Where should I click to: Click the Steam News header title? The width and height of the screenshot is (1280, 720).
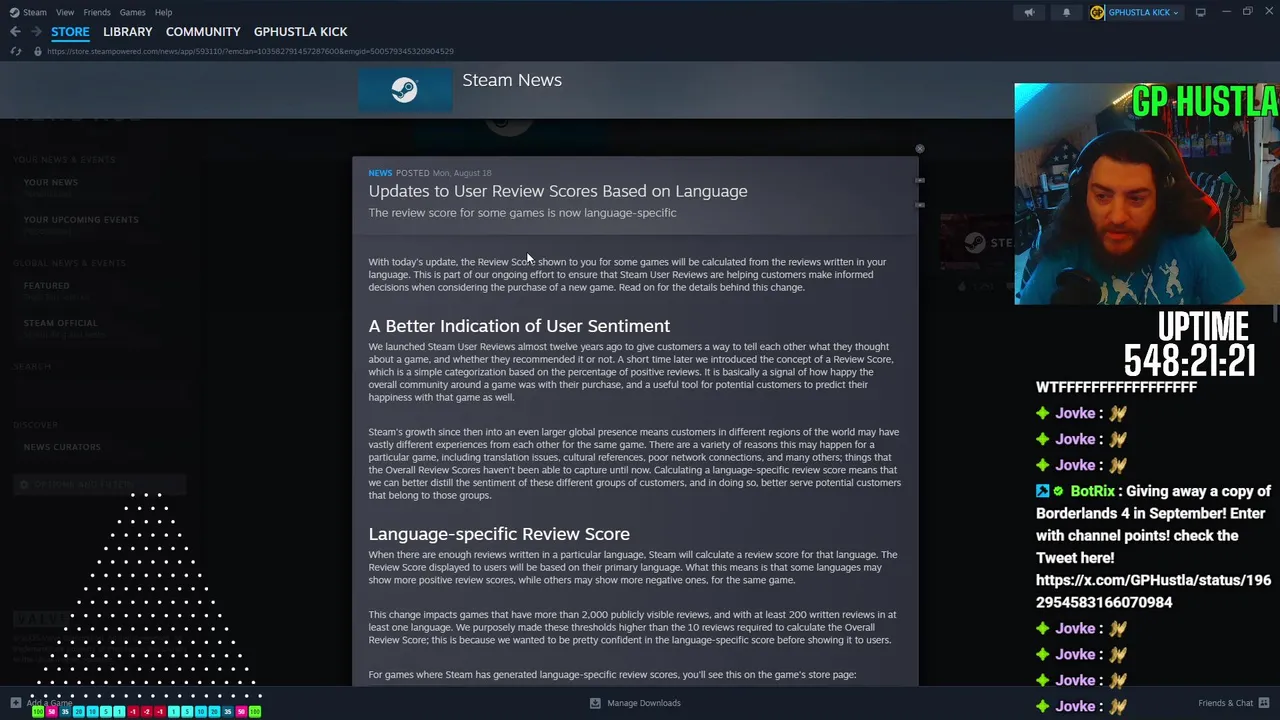[x=512, y=80]
